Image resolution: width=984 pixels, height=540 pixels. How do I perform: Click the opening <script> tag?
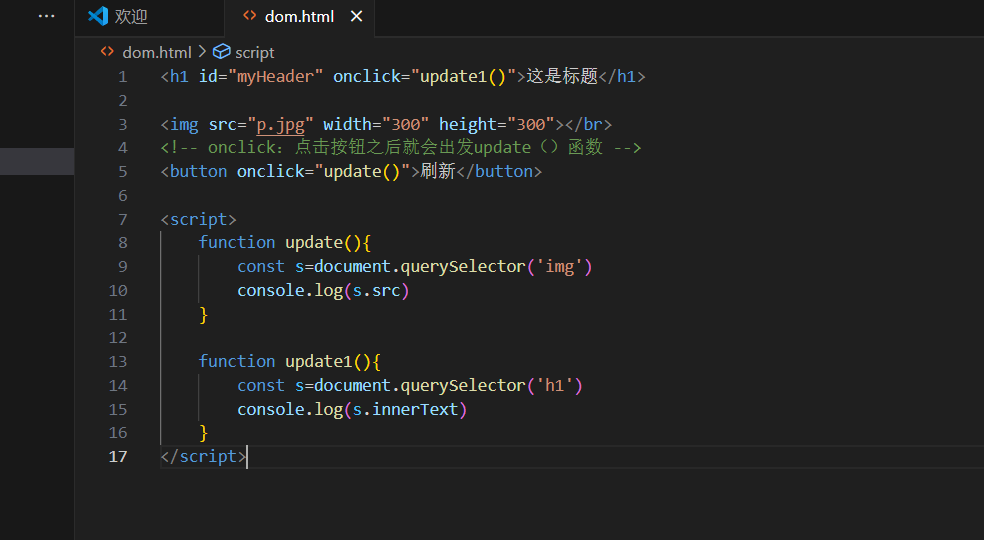198,219
